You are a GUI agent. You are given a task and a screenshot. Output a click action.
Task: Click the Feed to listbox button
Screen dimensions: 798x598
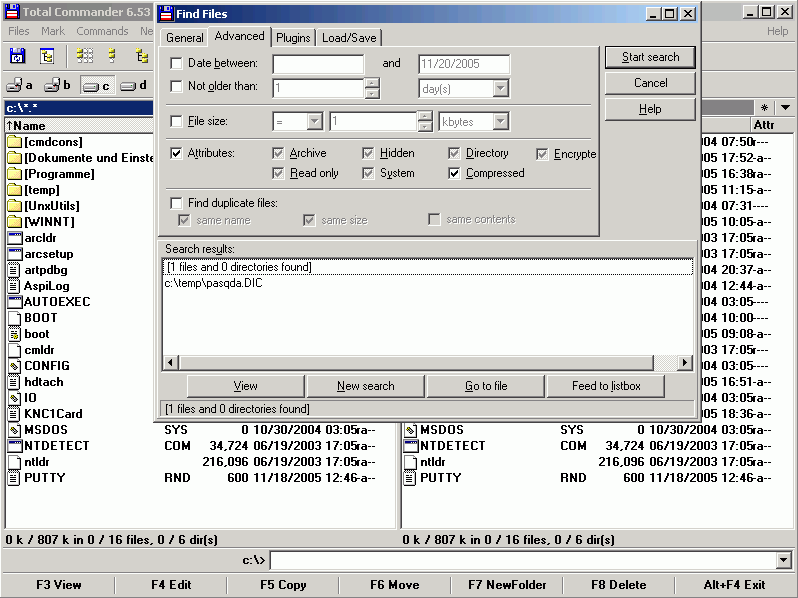tap(606, 386)
